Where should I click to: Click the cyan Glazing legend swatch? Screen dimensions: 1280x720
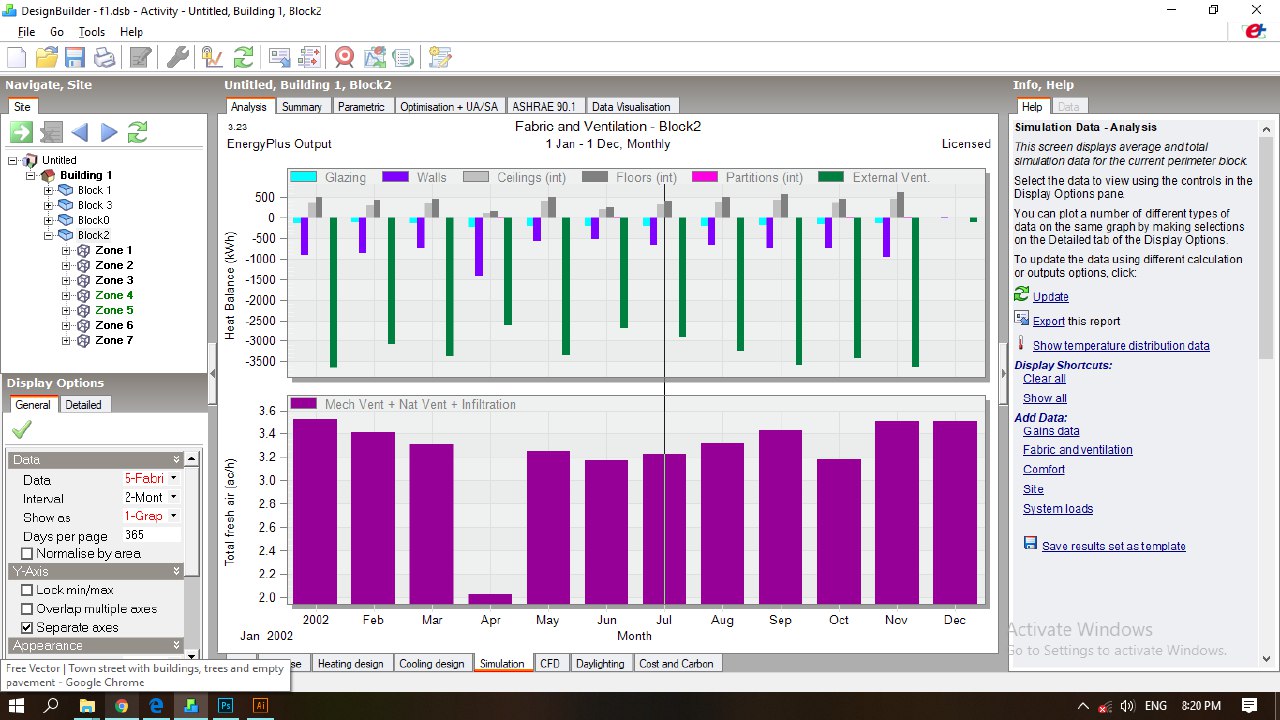coord(303,177)
